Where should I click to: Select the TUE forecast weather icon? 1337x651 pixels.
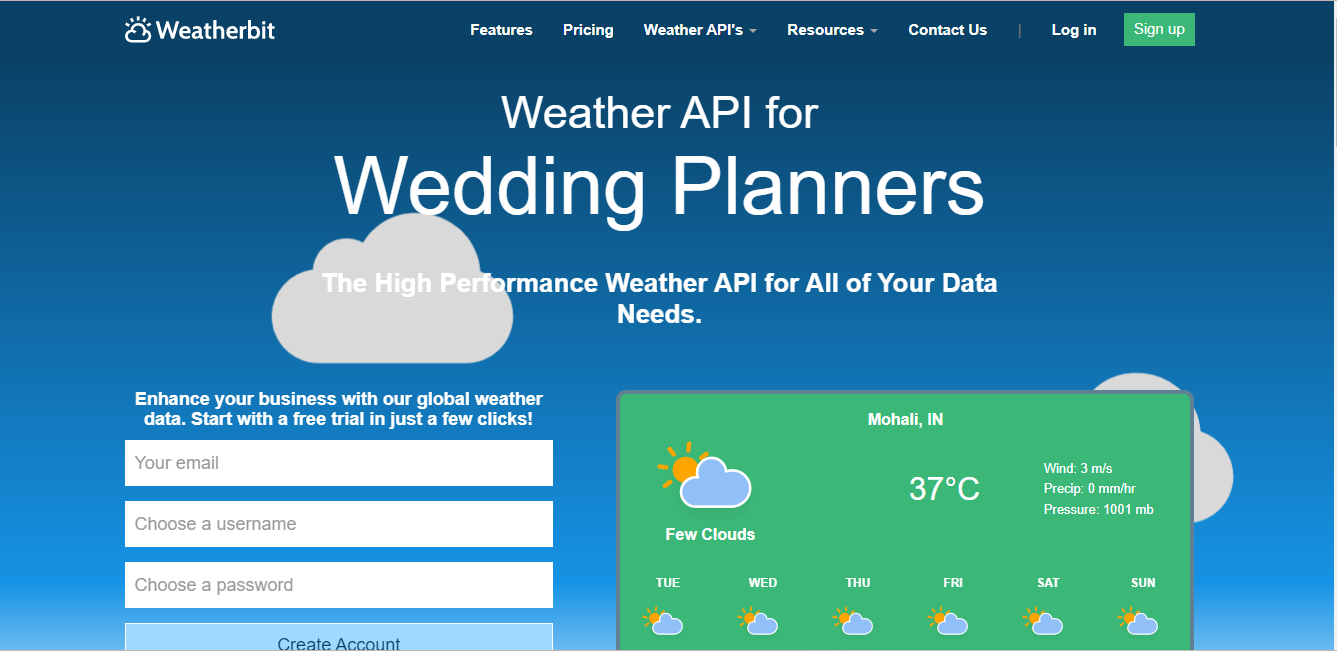[663, 621]
